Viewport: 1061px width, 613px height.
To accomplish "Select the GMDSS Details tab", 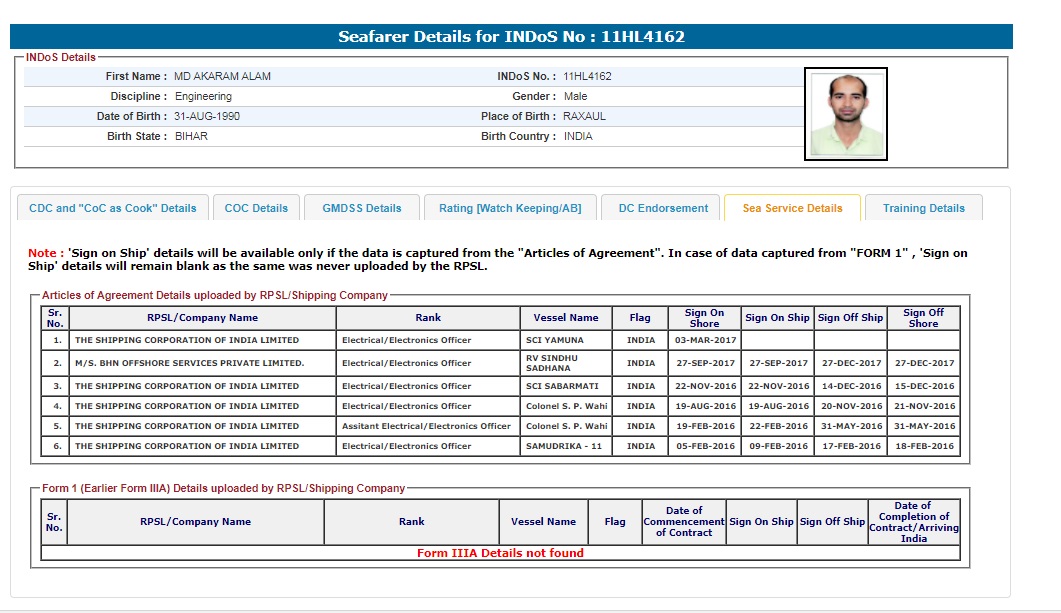I will click(x=361, y=208).
